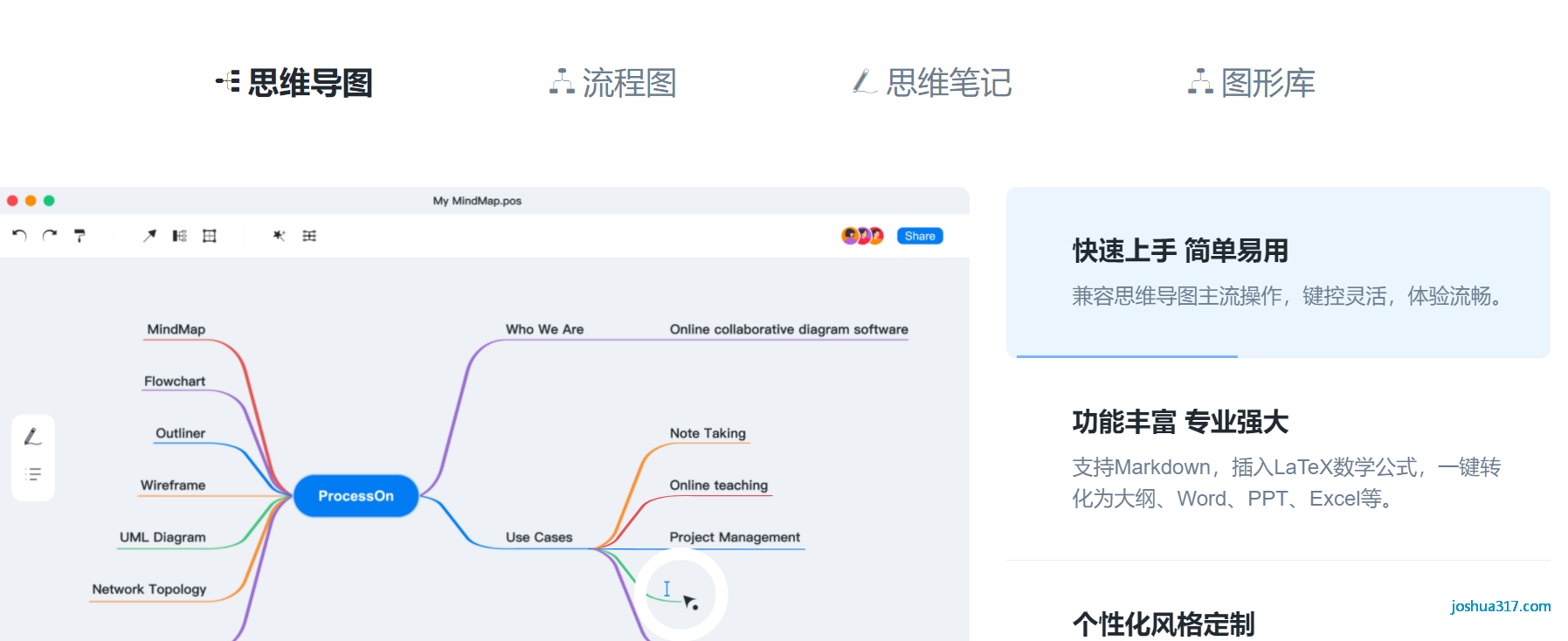
Task: Click the pen icon beside 思维笔记
Action: 865,82
